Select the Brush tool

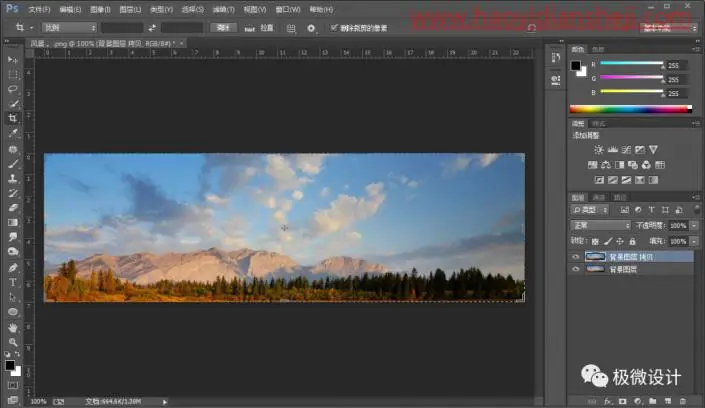(13, 164)
